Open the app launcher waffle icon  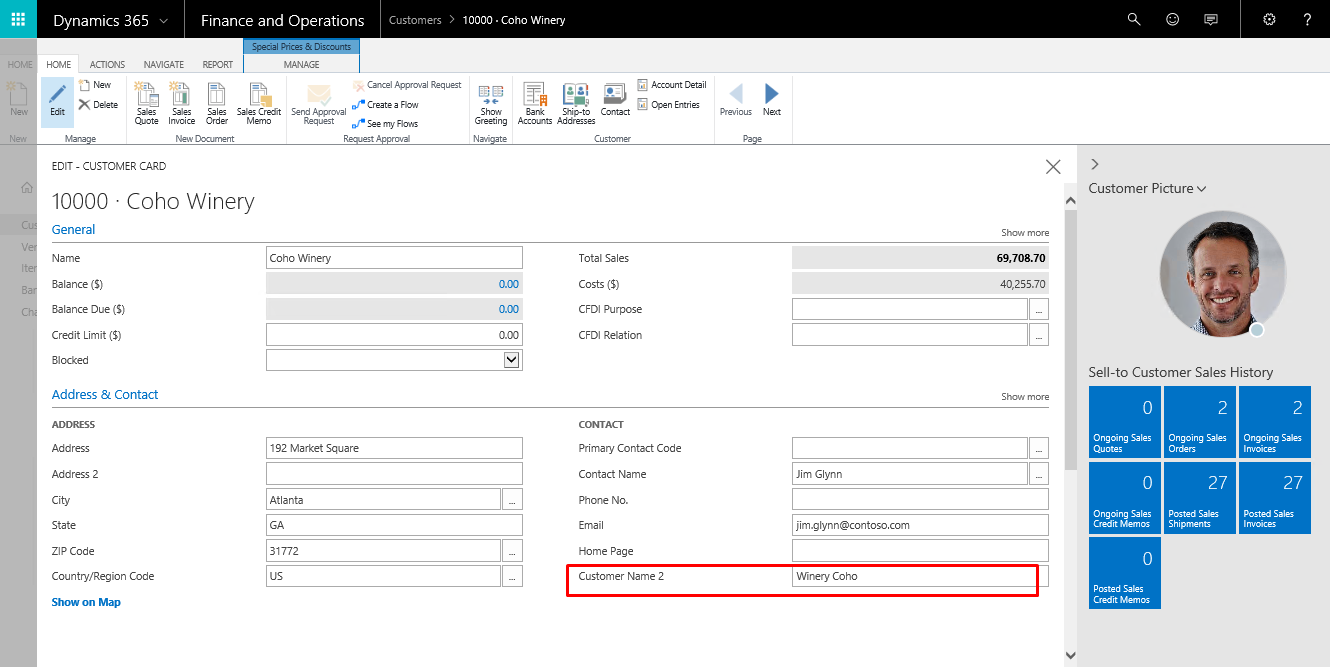pyautogui.click(x=18, y=19)
